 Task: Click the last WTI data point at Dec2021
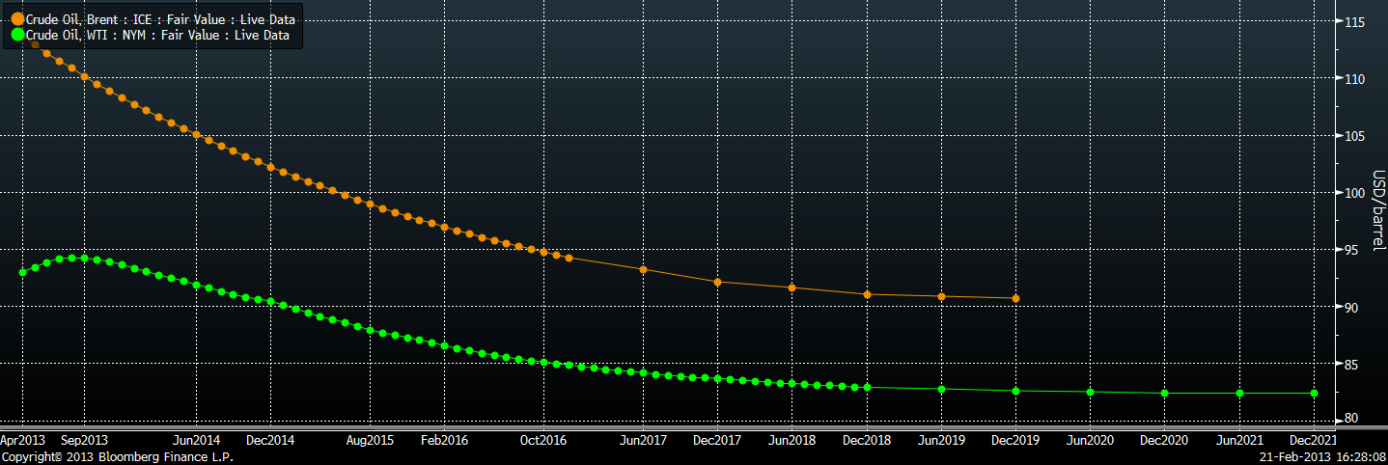1314,393
